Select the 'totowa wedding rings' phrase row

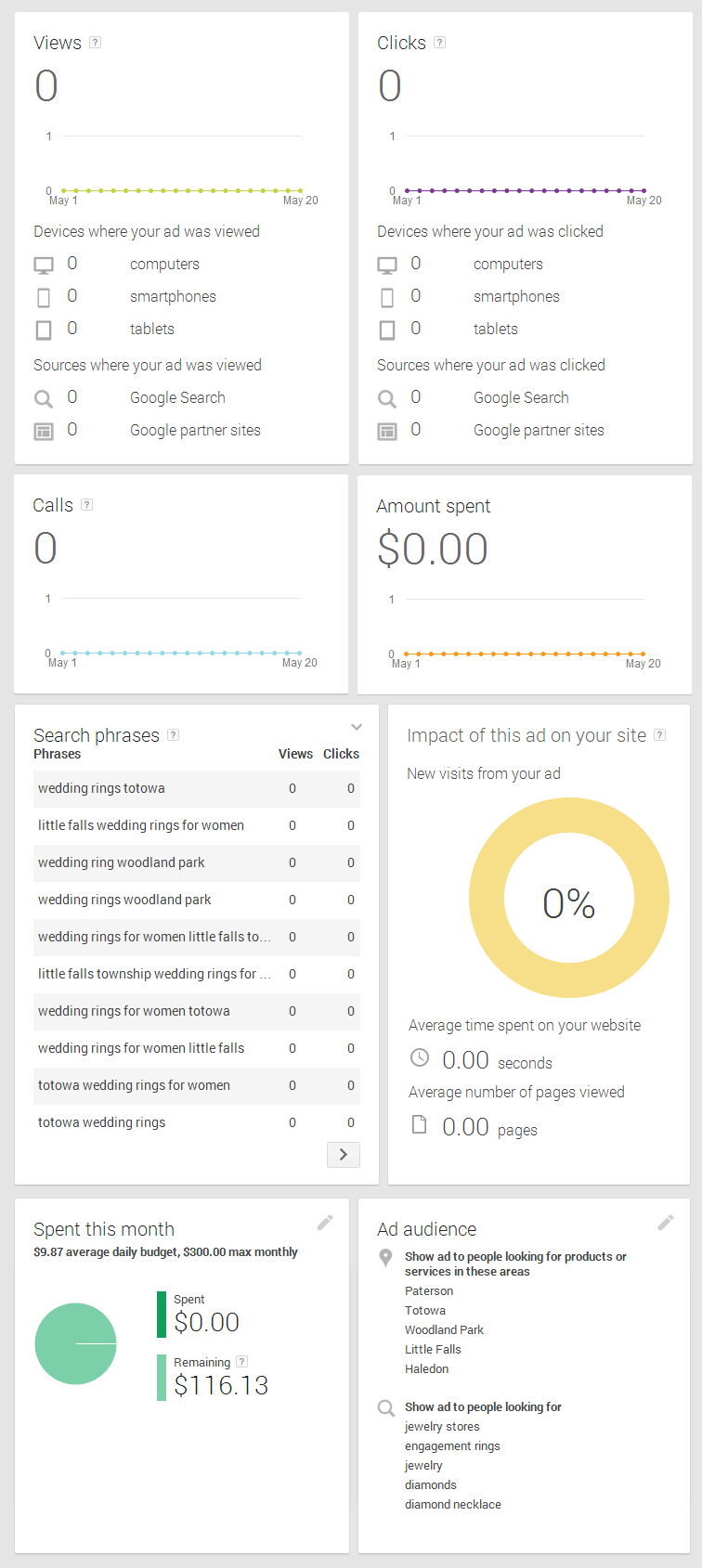click(x=197, y=1123)
